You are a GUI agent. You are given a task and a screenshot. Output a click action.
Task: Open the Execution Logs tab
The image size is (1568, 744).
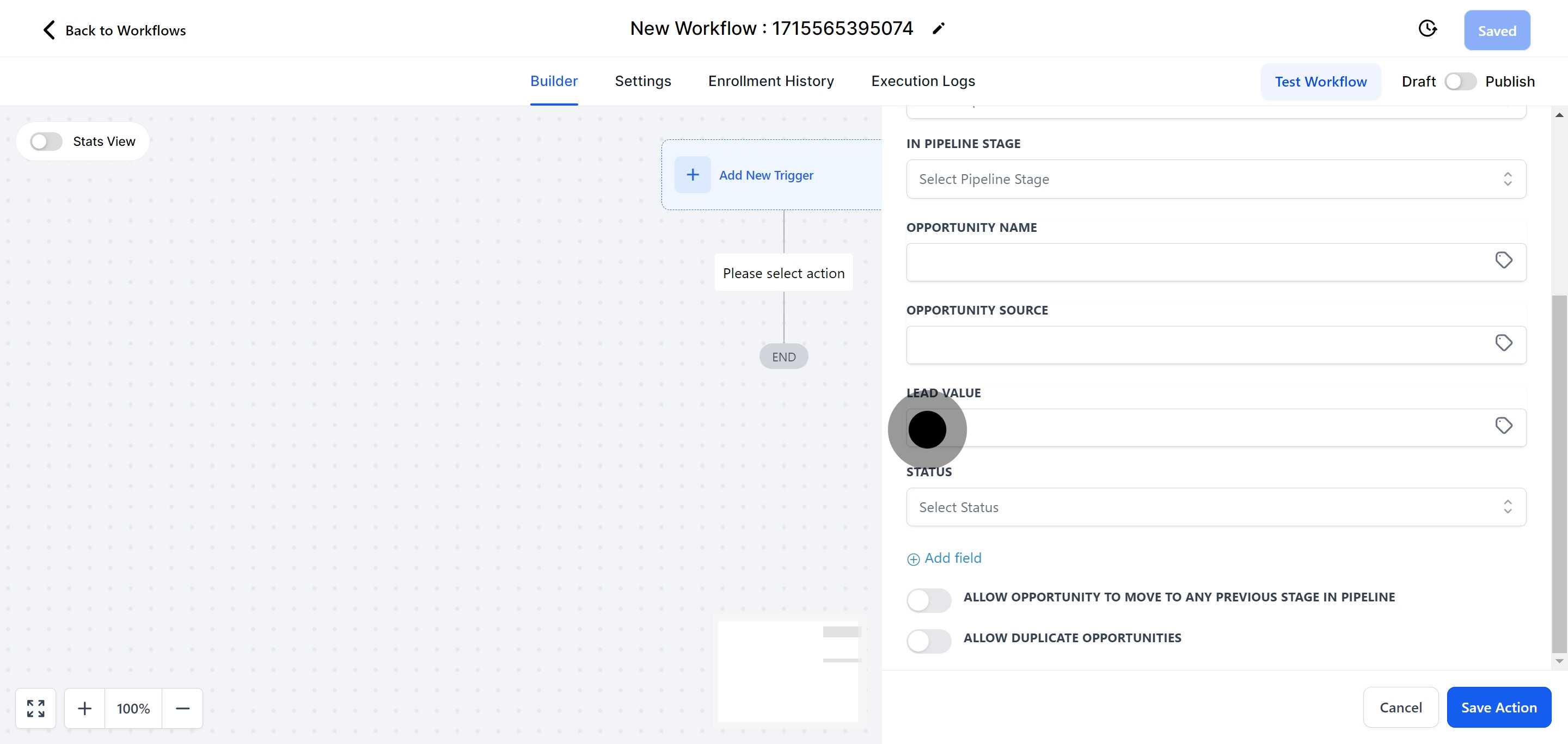(922, 81)
